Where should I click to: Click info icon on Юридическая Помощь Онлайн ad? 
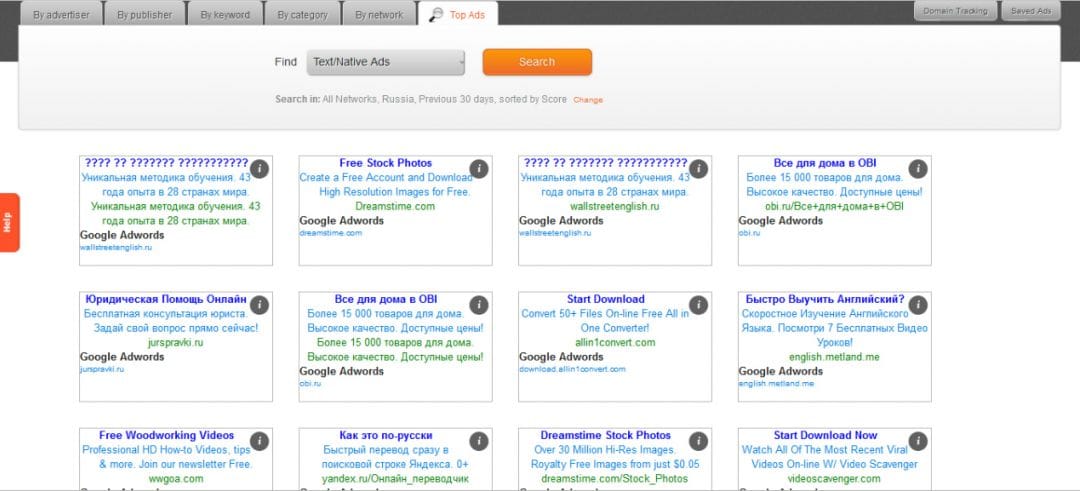point(259,305)
